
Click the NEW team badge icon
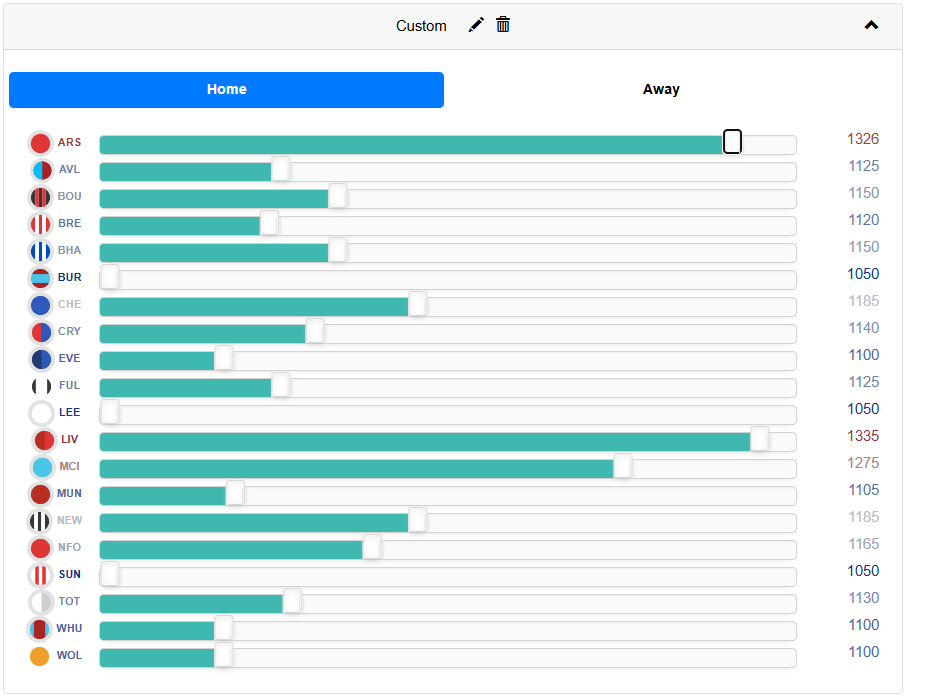[40, 521]
